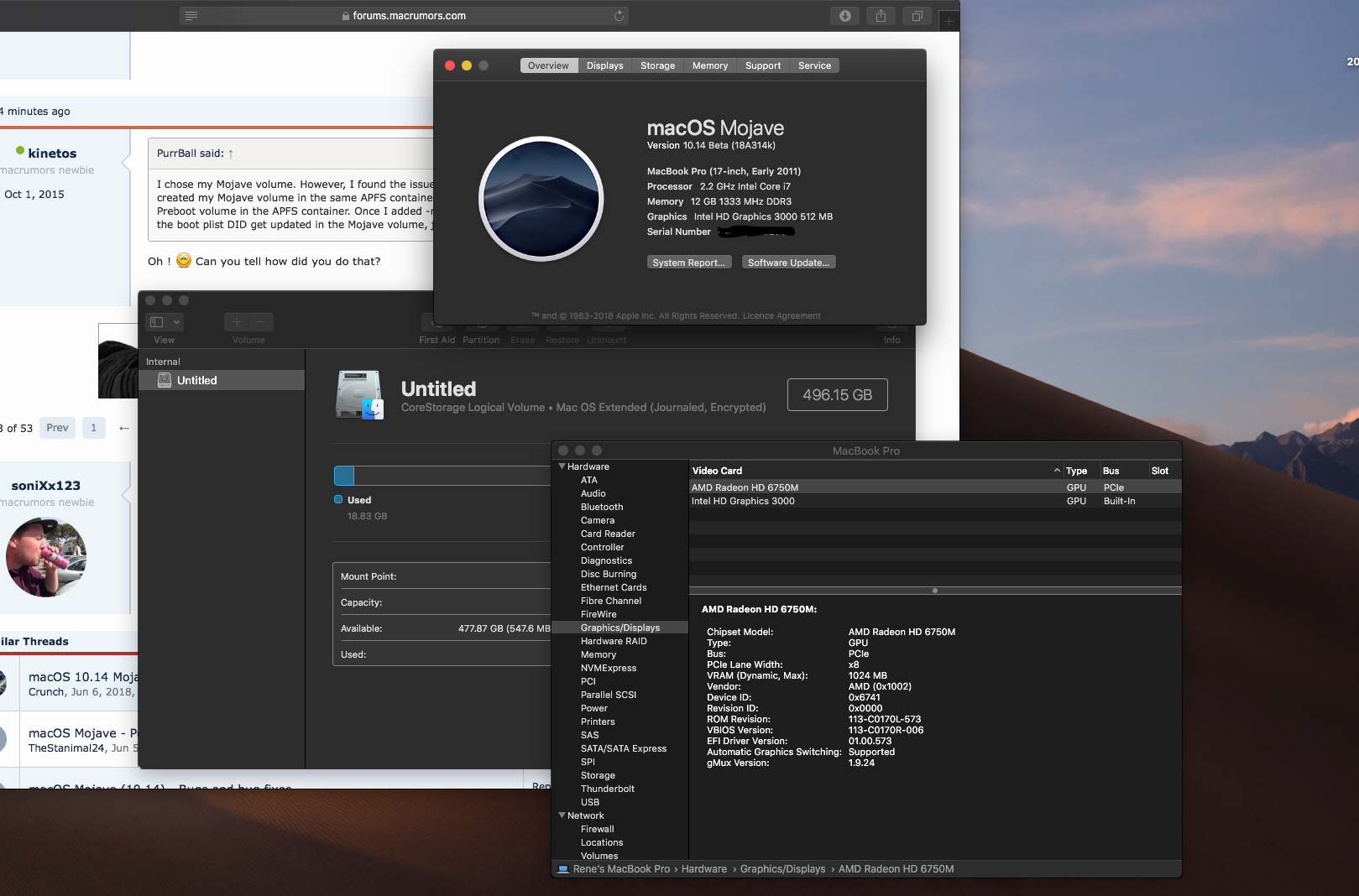This screenshot has height=896, width=1359.
Task: Click Disk Utility remove volume minus icon
Action: pyautogui.click(x=261, y=322)
